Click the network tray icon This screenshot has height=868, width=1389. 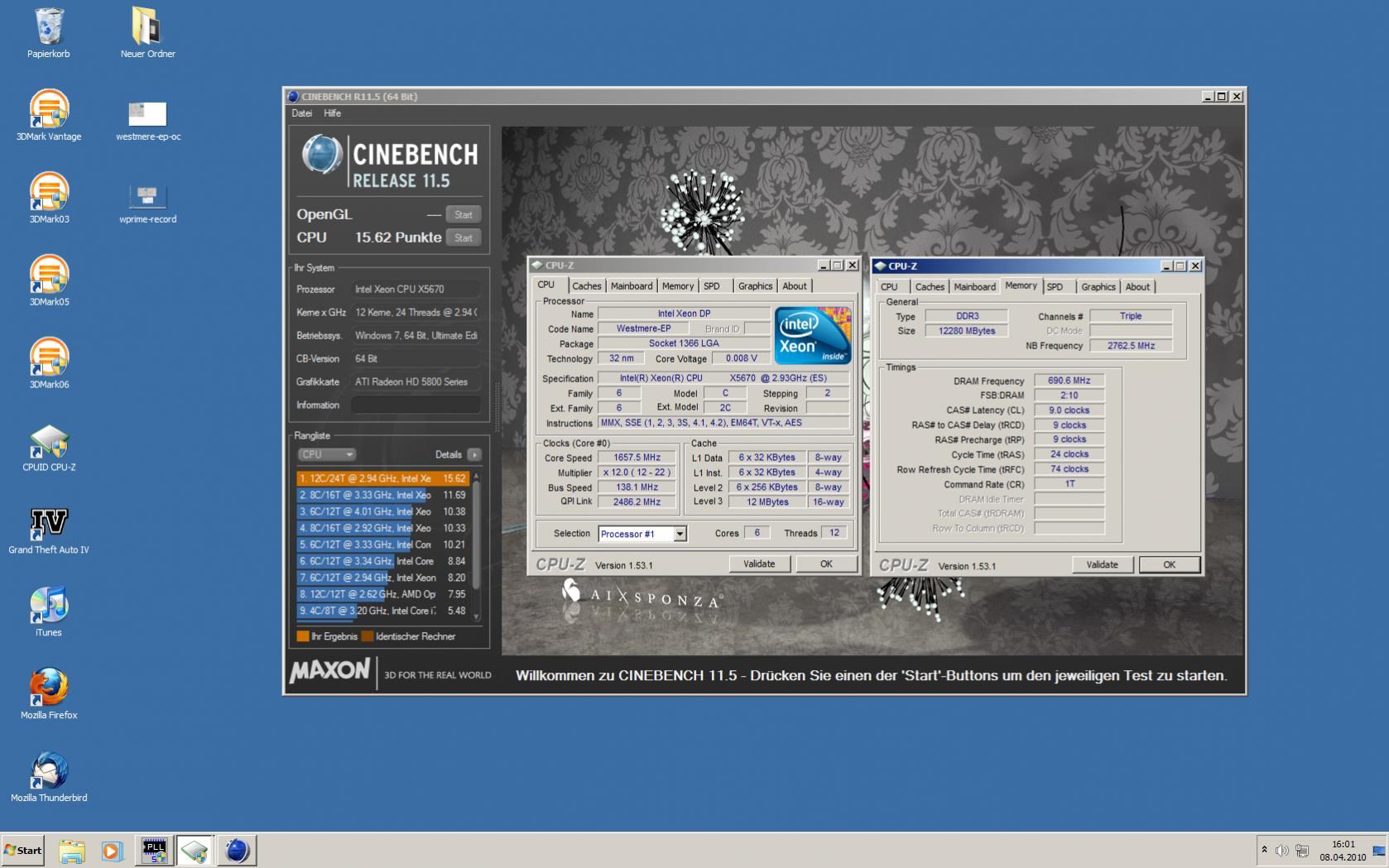[x=1302, y=851]
